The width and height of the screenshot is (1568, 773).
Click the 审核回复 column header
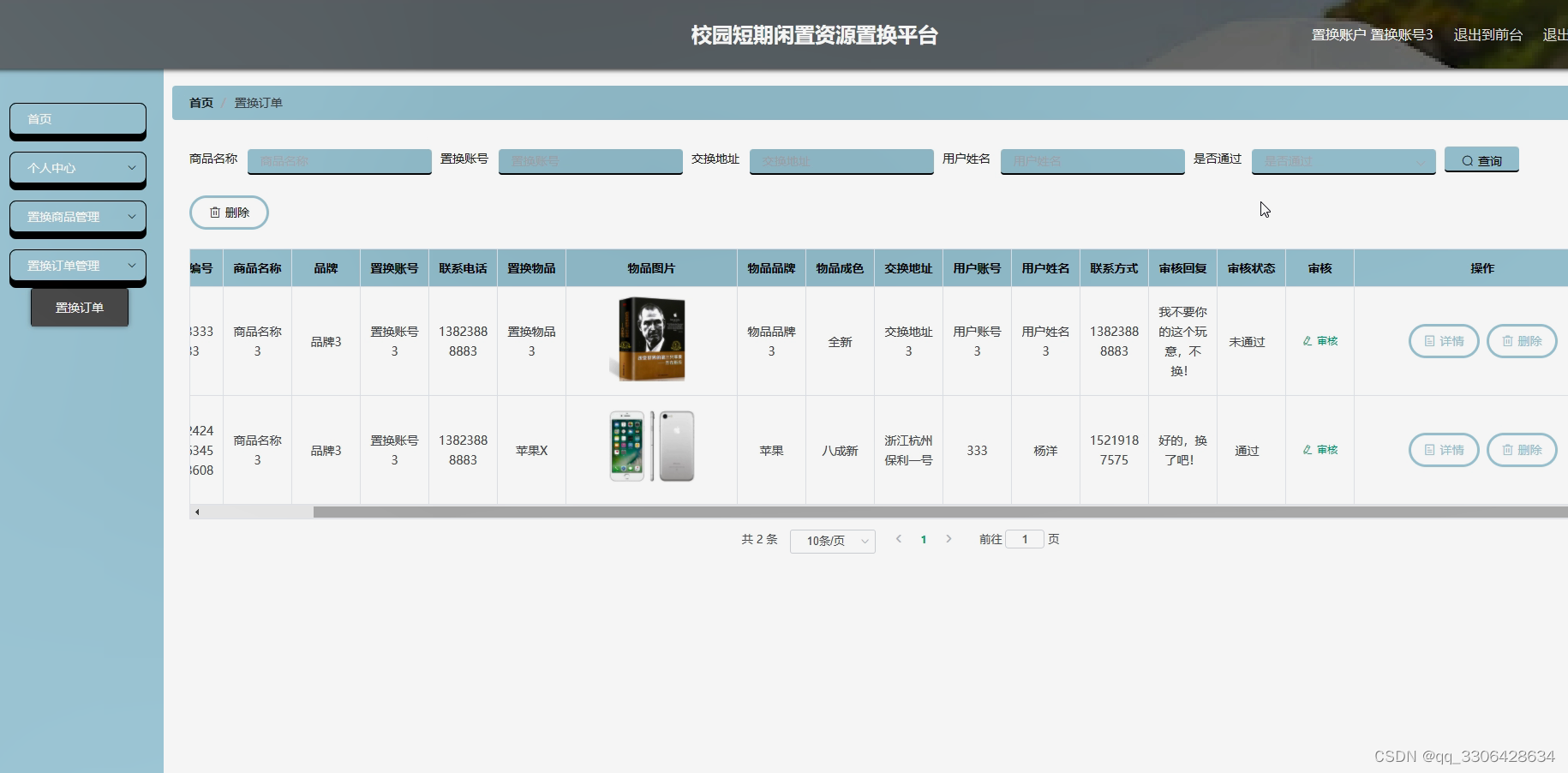pos(1182,268)
